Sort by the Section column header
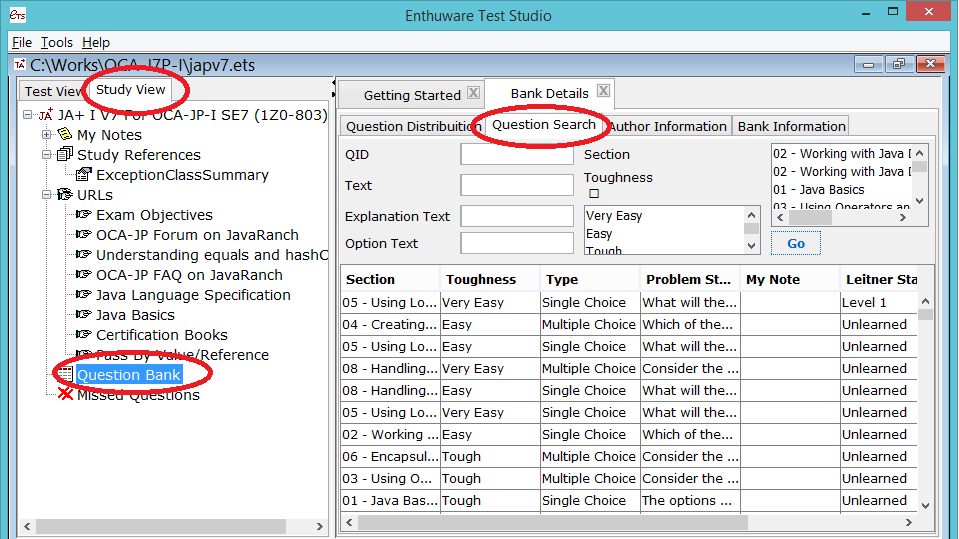The image size is (959, 539). 390,279
